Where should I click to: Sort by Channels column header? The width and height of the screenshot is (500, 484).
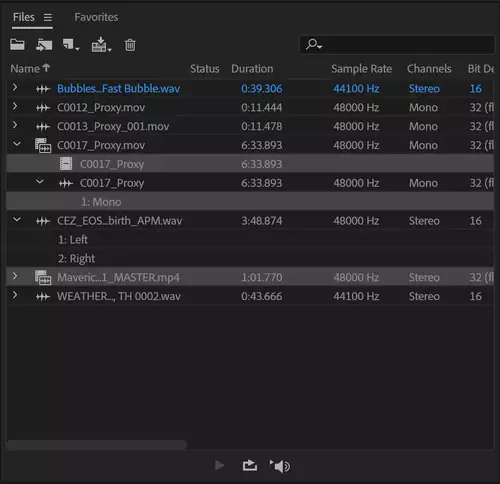click(429, 69)
